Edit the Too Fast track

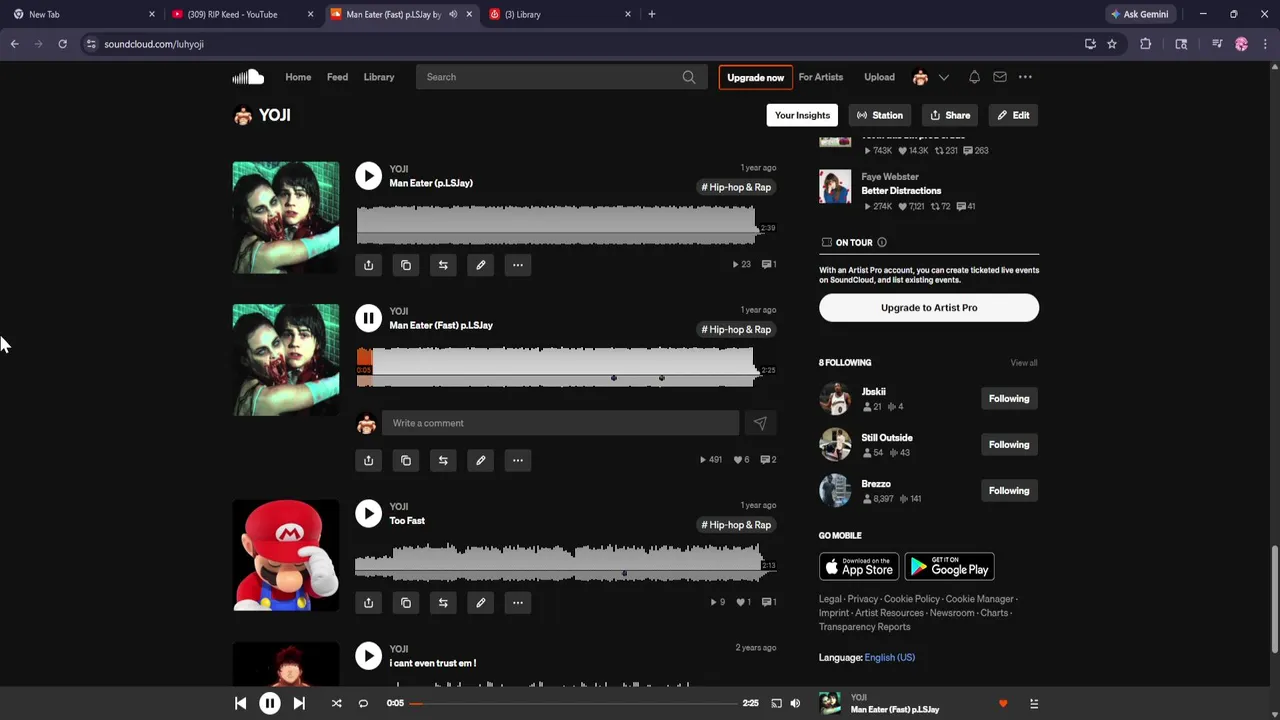point(480,603)
